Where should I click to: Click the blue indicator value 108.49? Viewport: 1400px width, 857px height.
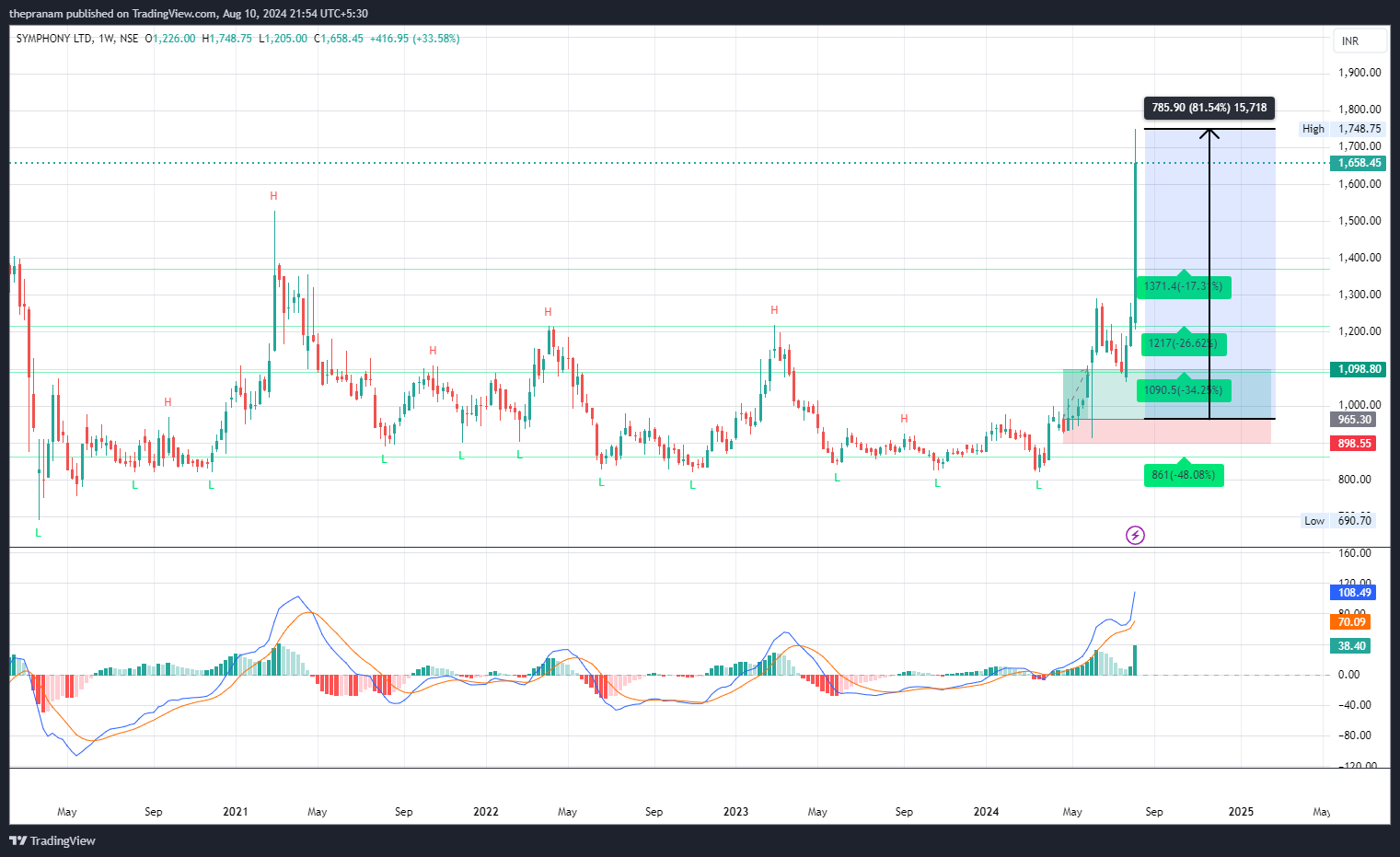click(x=1354, y=593)
